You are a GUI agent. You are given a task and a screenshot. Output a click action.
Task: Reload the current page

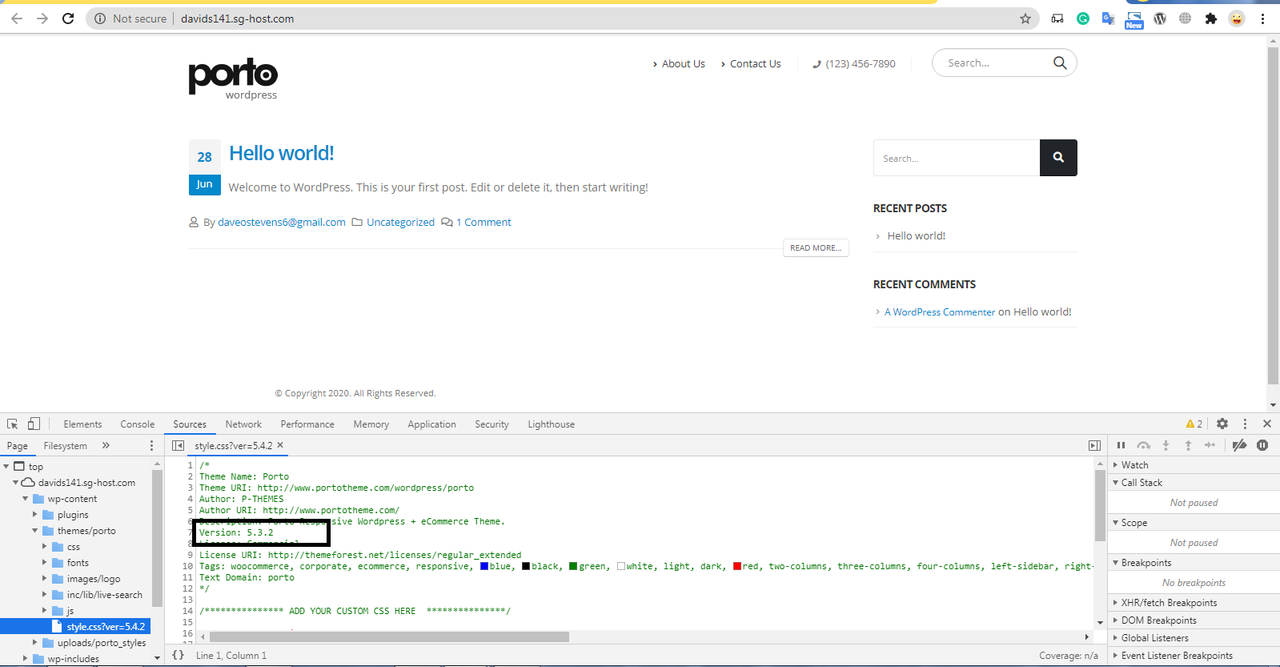point(68,18)
